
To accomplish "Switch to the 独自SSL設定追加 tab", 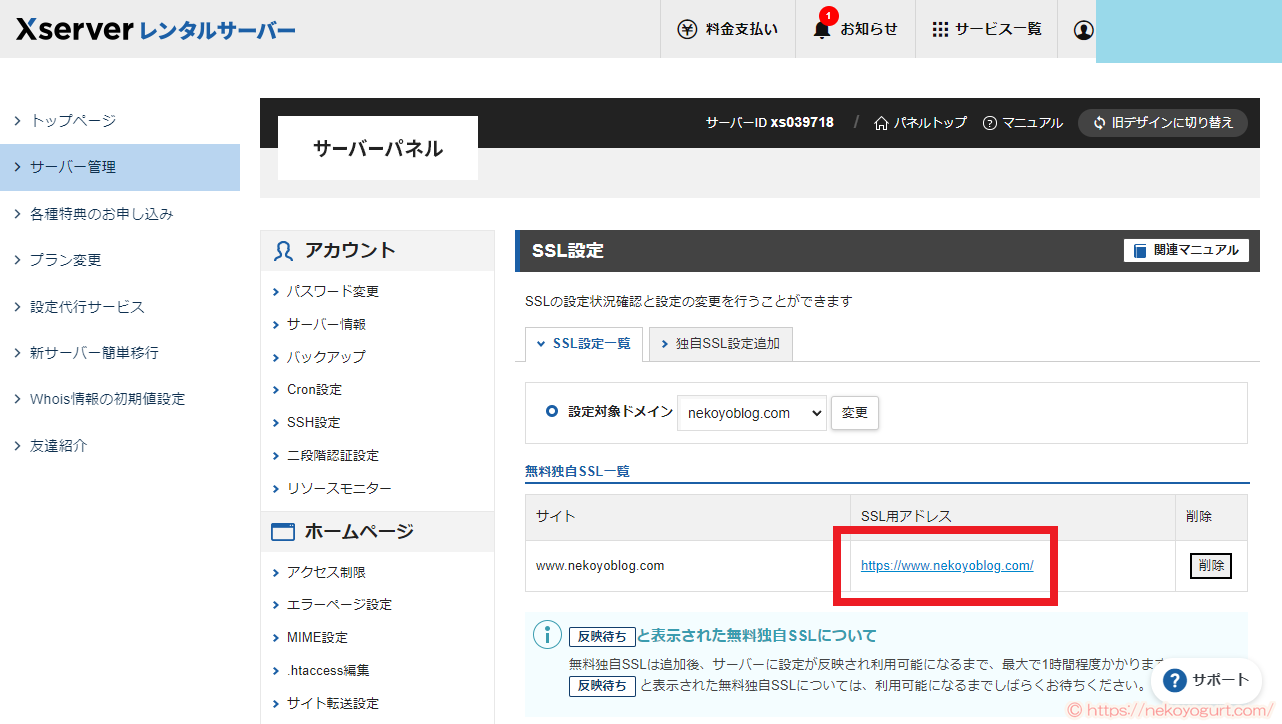I will point(720,343).
